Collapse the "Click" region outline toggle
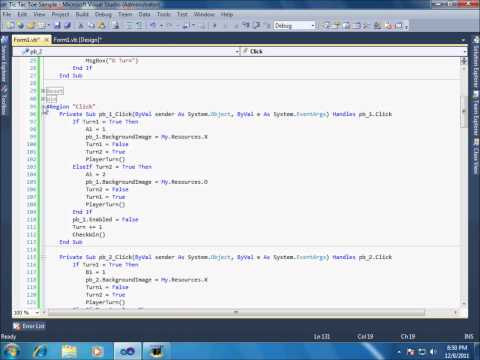 (44, 107)
